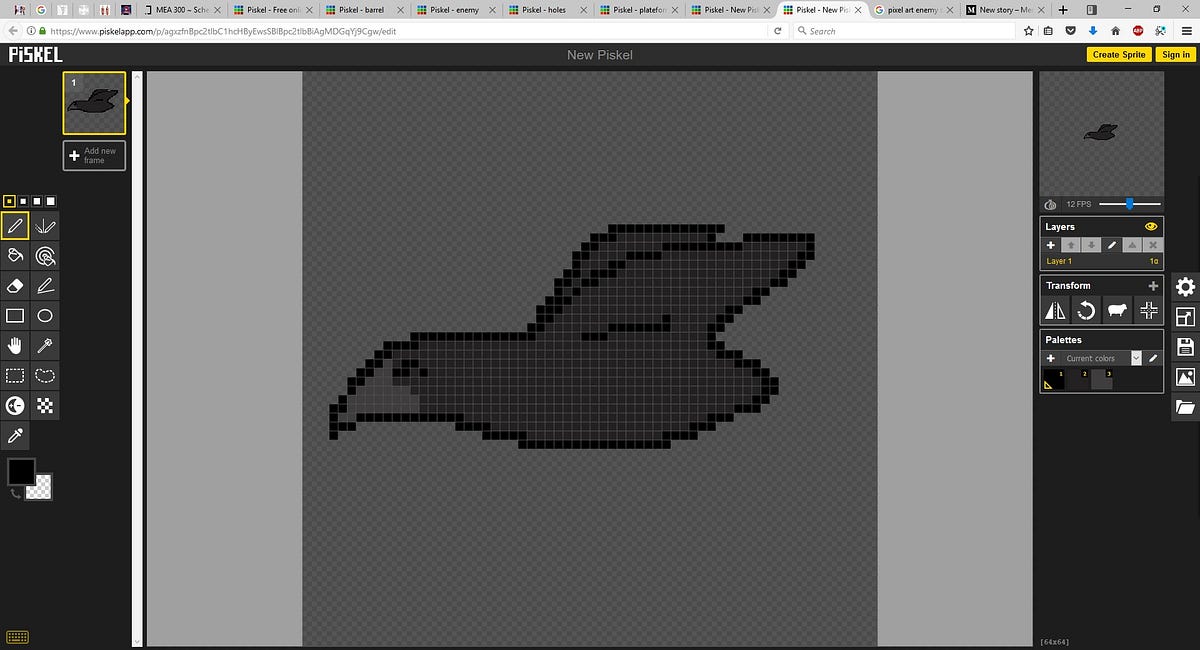Open the Resize panel on the right sidebar
1200x650 pixels.
click(x=1185, y=317)
